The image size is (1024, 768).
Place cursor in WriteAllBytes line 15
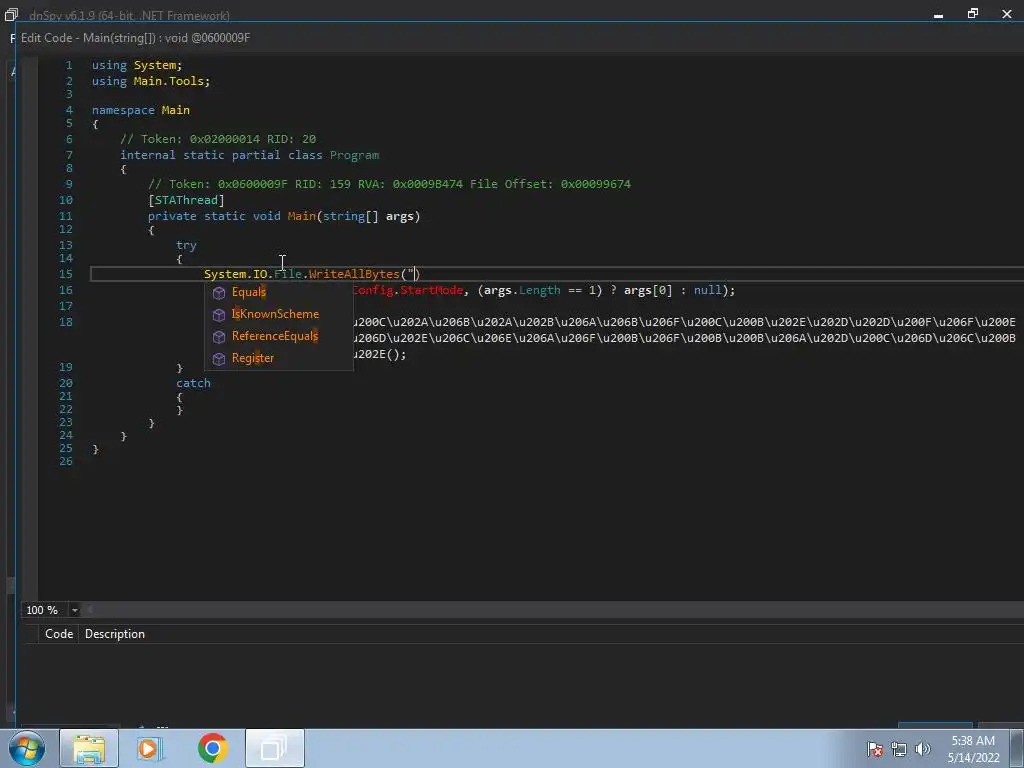tap(311, 274)
